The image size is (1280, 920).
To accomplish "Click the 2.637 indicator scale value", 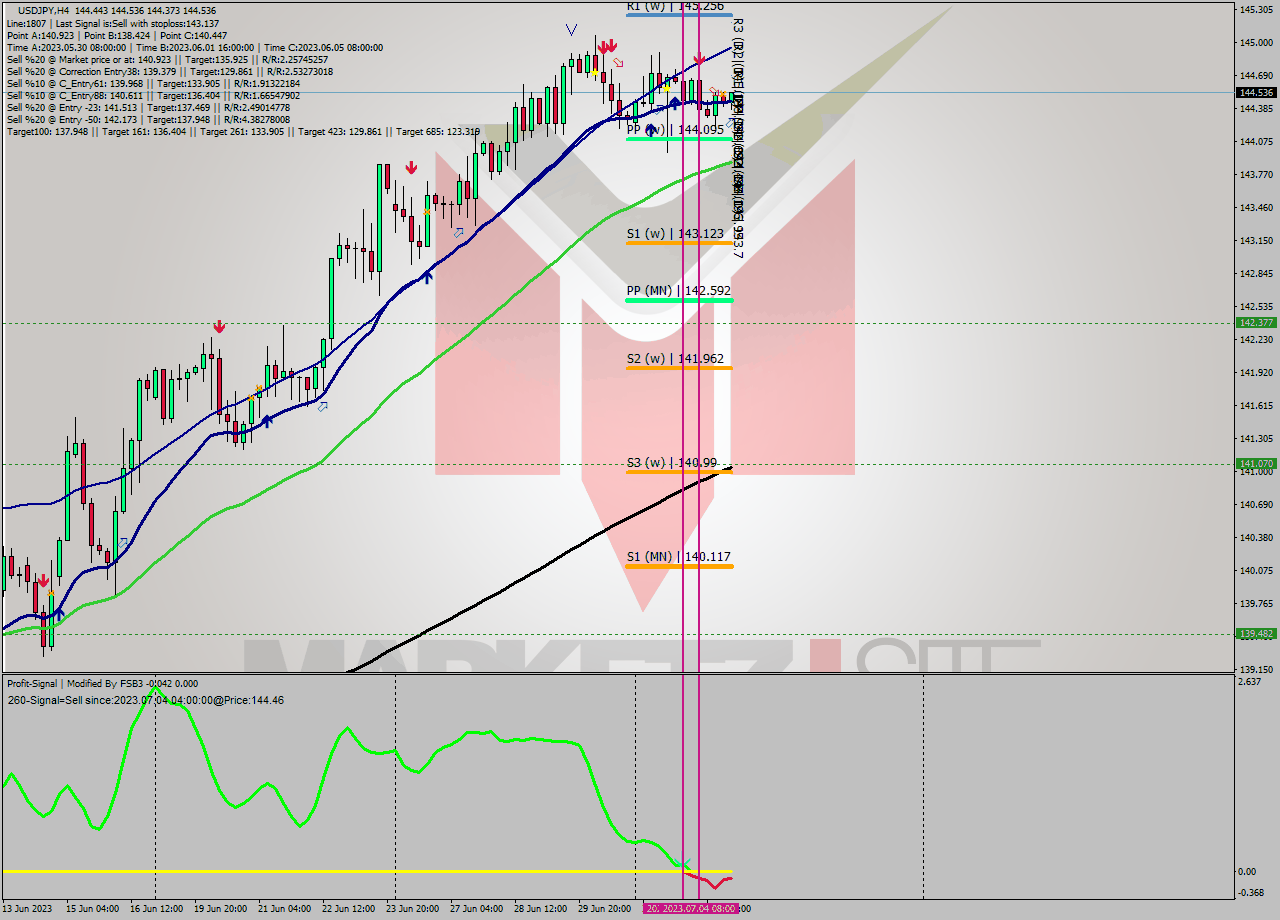I will coord(1249,682).
